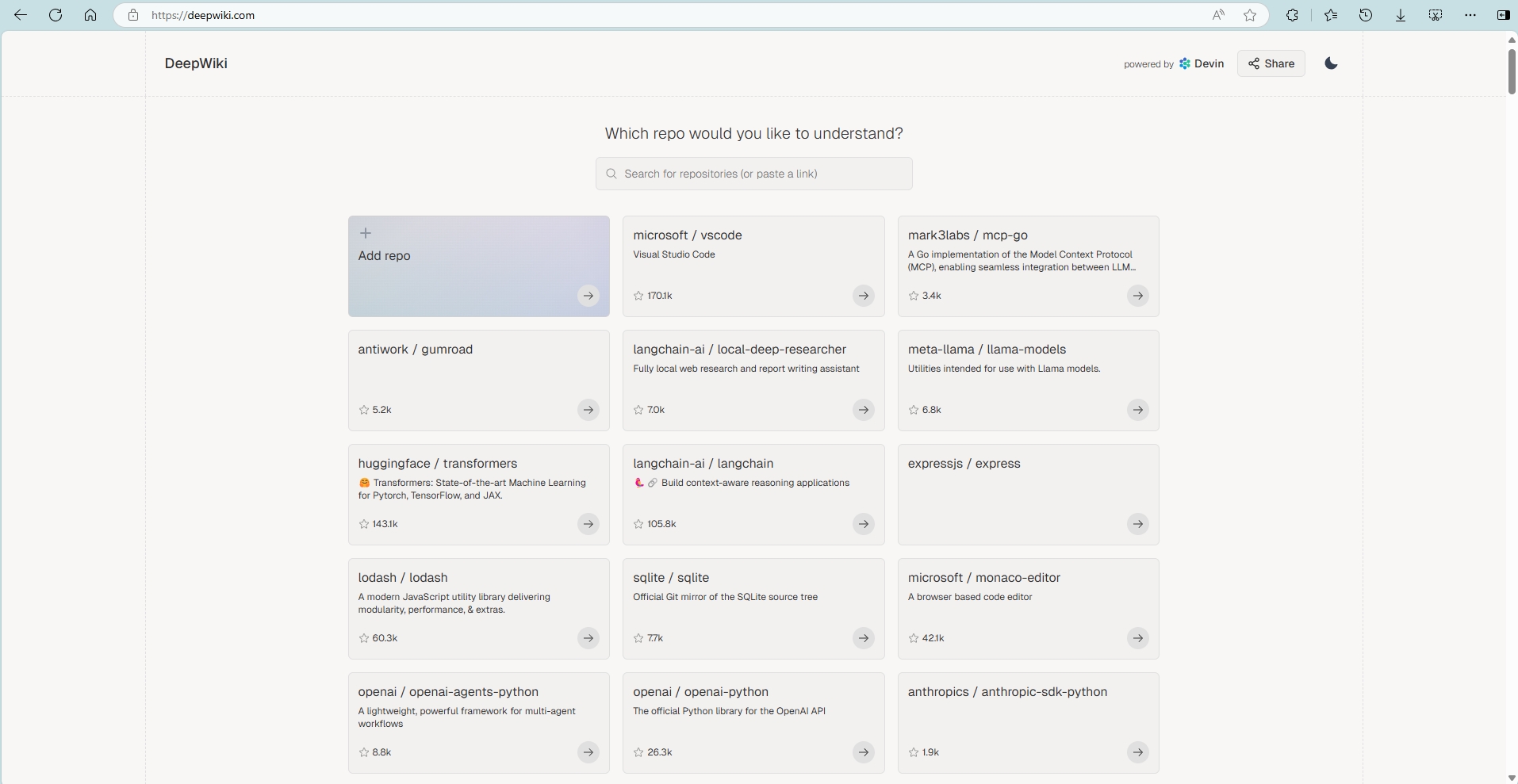
Task: Click the 105.8k star count
Action: (x=661, y=524)
